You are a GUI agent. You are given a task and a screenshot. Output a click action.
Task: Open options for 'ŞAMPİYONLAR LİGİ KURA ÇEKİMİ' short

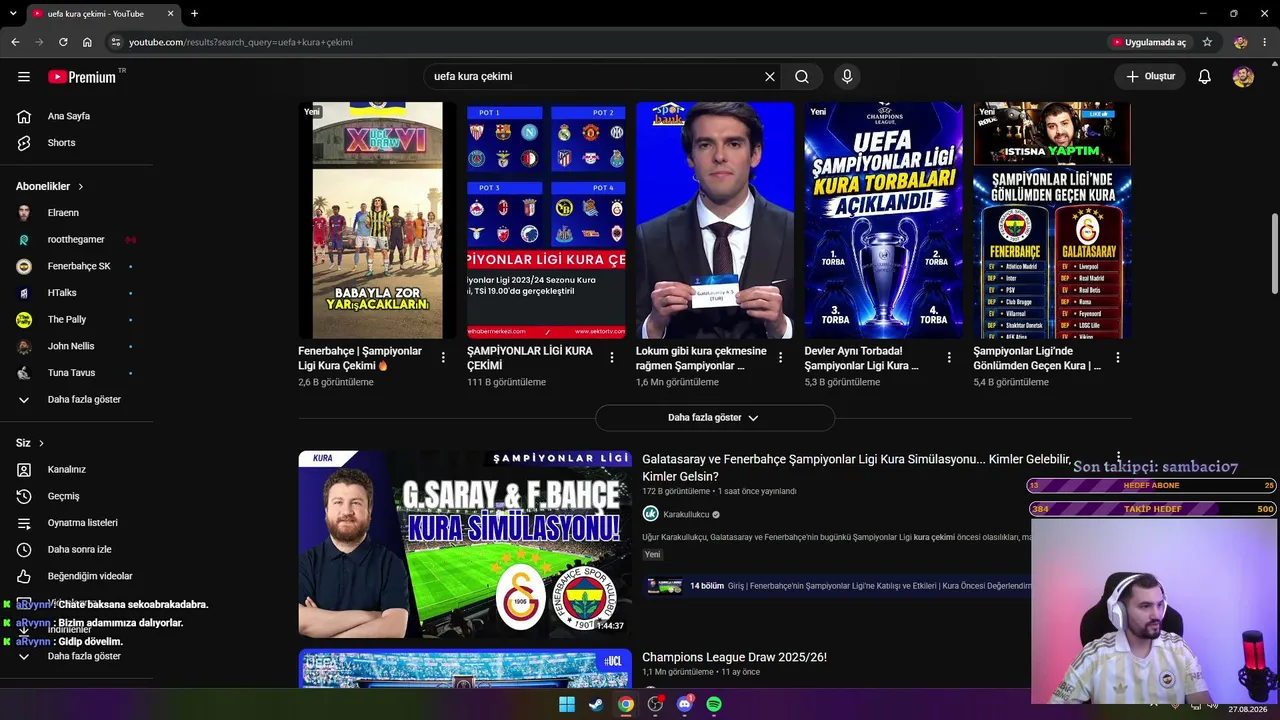(612, 357)
